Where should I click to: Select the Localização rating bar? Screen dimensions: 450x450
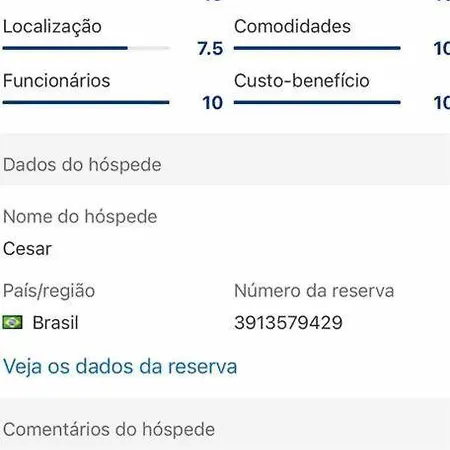[86, 48]
